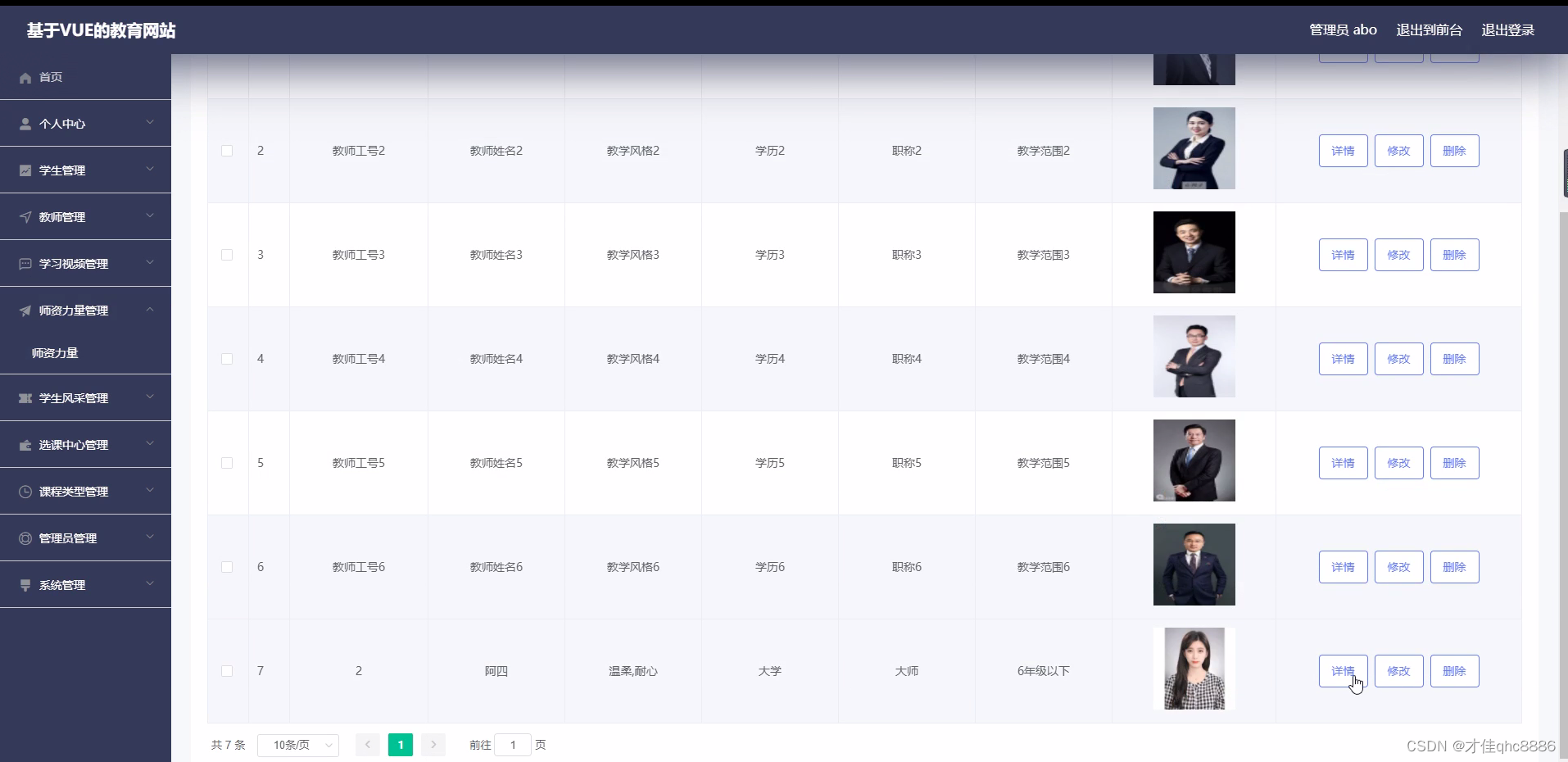Screen dimensions: 1568x762
Task: Open teacher photo thumbnail in row 5
Action: [1194, 460]
